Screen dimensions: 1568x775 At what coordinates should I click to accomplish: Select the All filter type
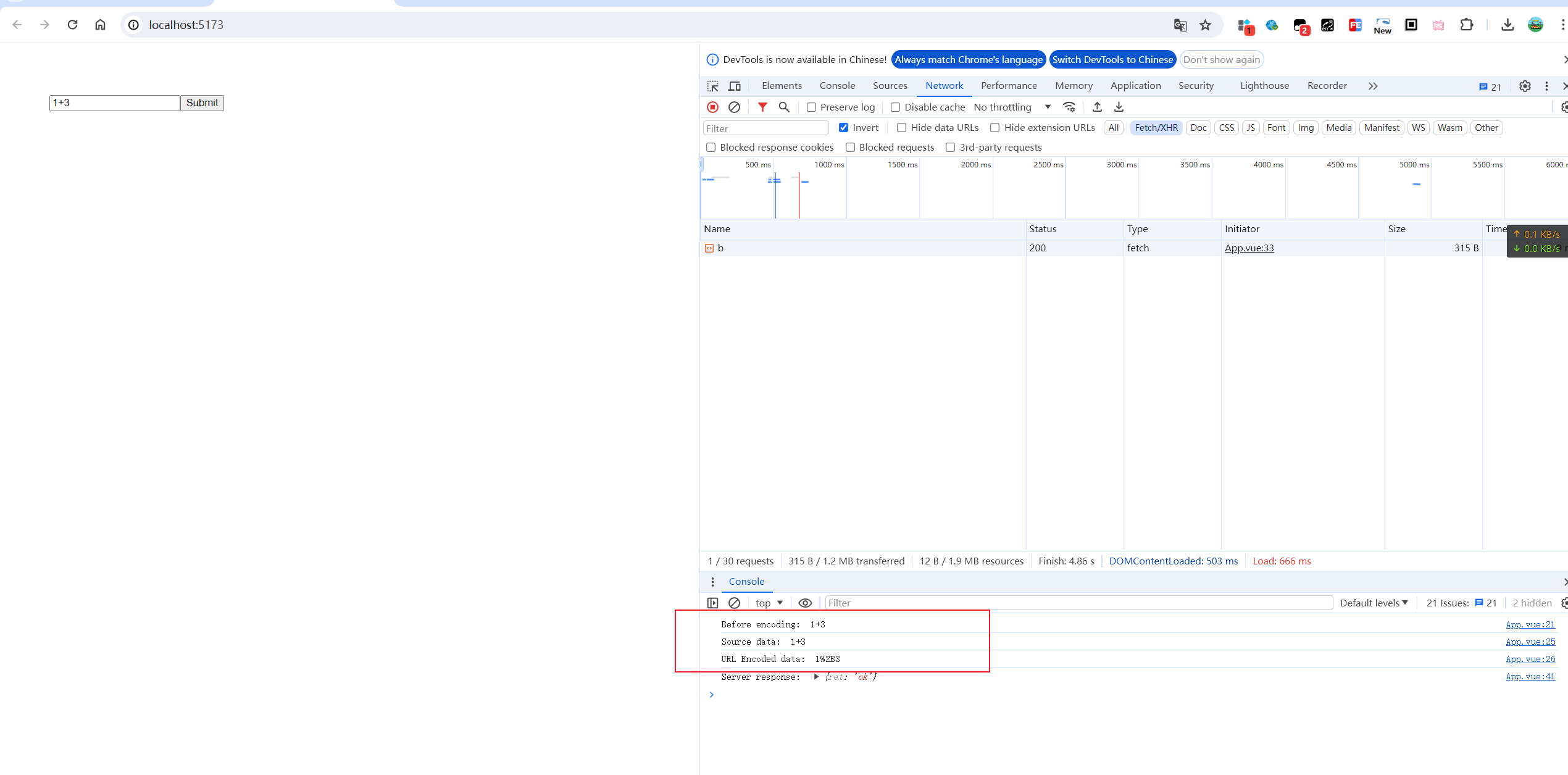1113,128
